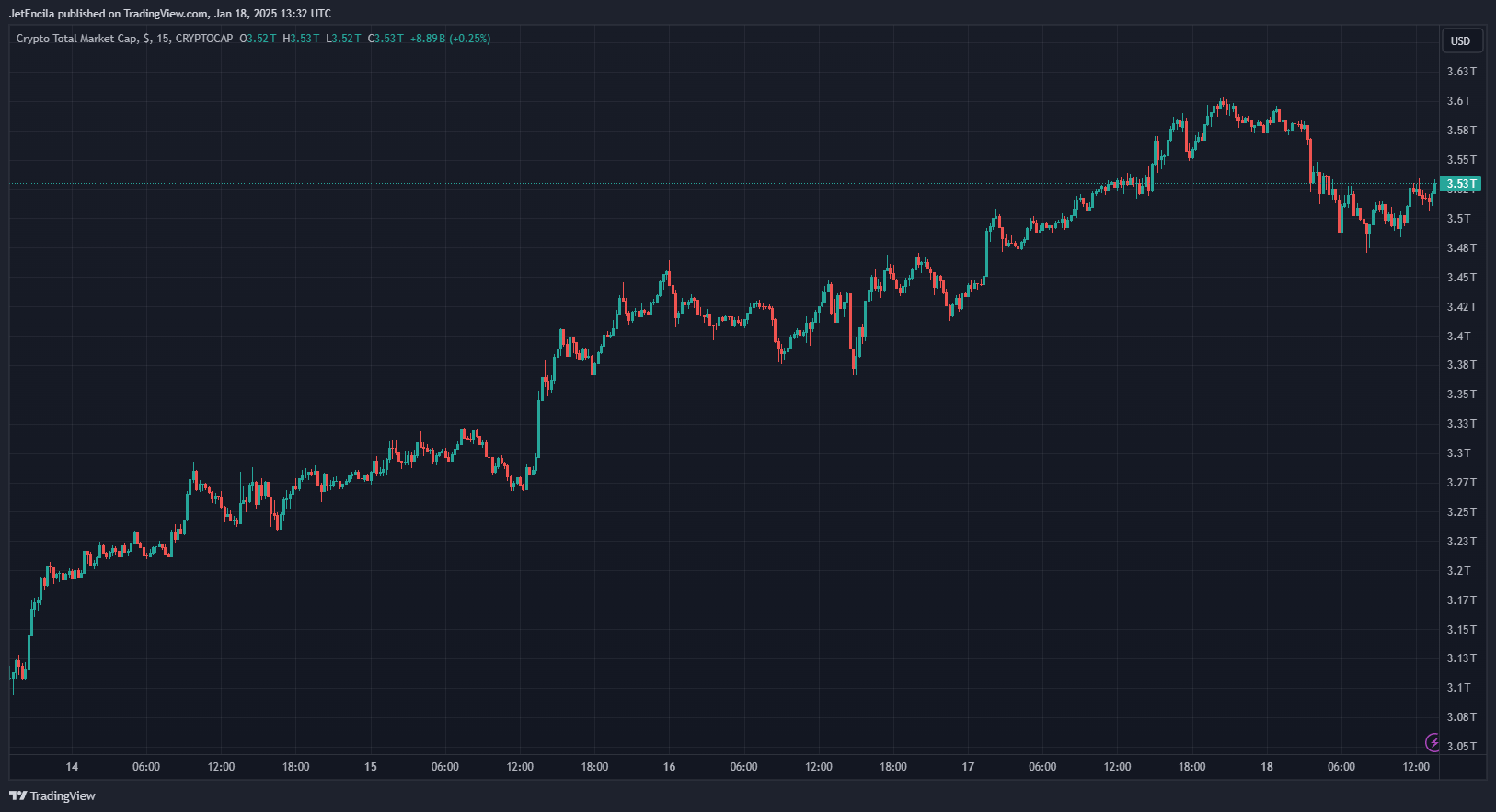The width and height of the screenshot is (1496, 812).
Task: Click date label 17 on the time axis
Action: coord(968,767)
